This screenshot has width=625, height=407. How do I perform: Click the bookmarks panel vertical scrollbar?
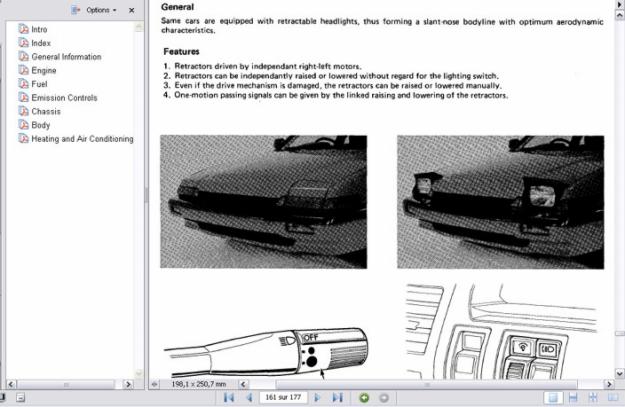(139, 201)
